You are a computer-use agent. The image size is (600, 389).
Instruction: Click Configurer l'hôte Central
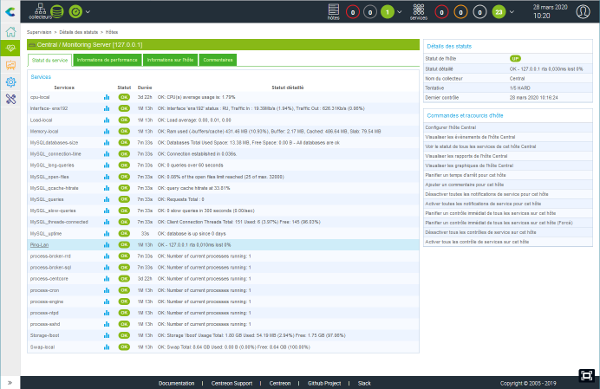pos(451,127)
